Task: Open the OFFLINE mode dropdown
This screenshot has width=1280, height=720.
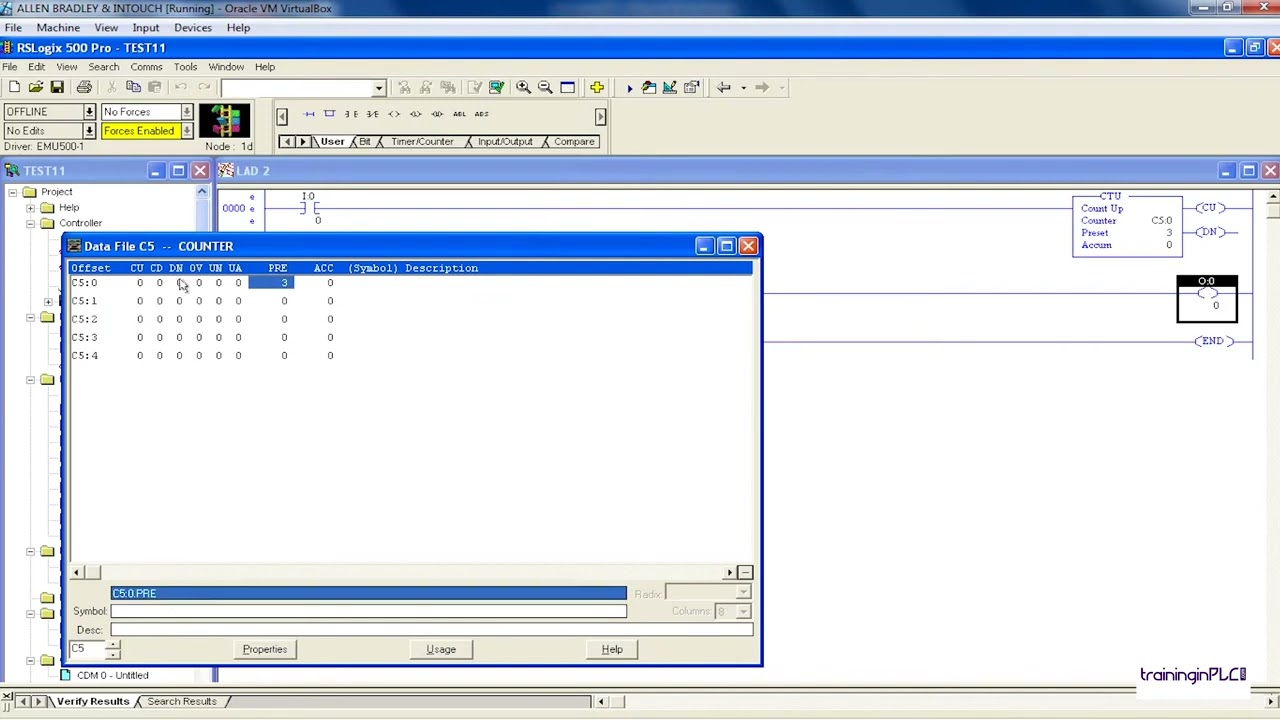Action: 89,112
